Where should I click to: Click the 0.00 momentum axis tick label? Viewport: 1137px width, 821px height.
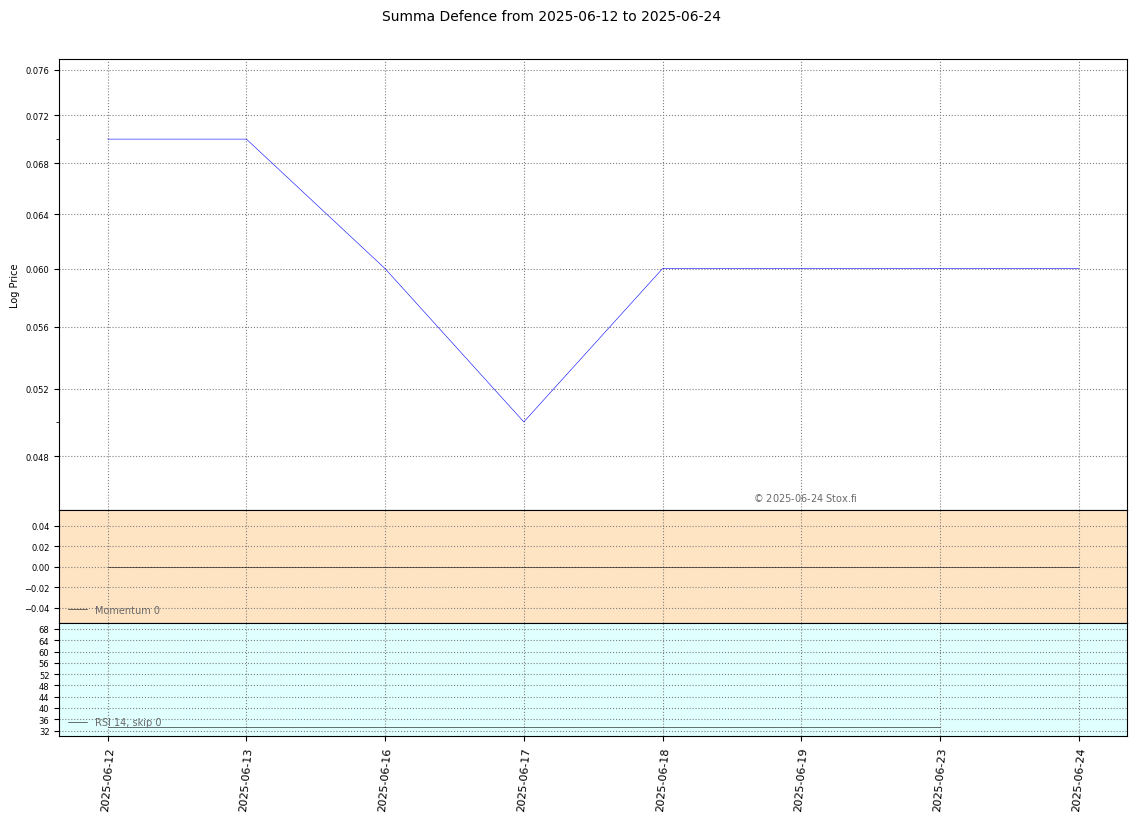pos(41,568)
